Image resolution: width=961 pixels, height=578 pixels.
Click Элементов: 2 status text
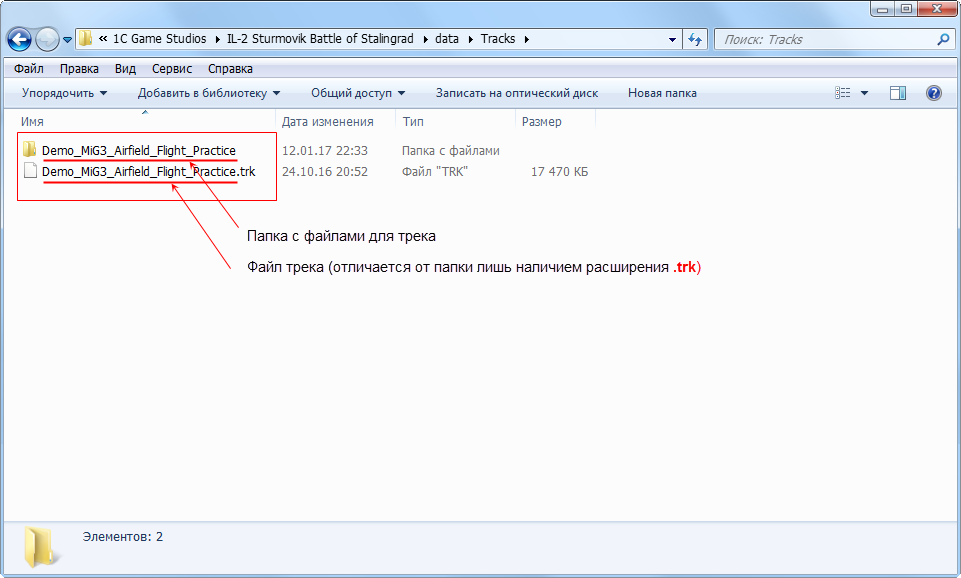coord(123,536)
